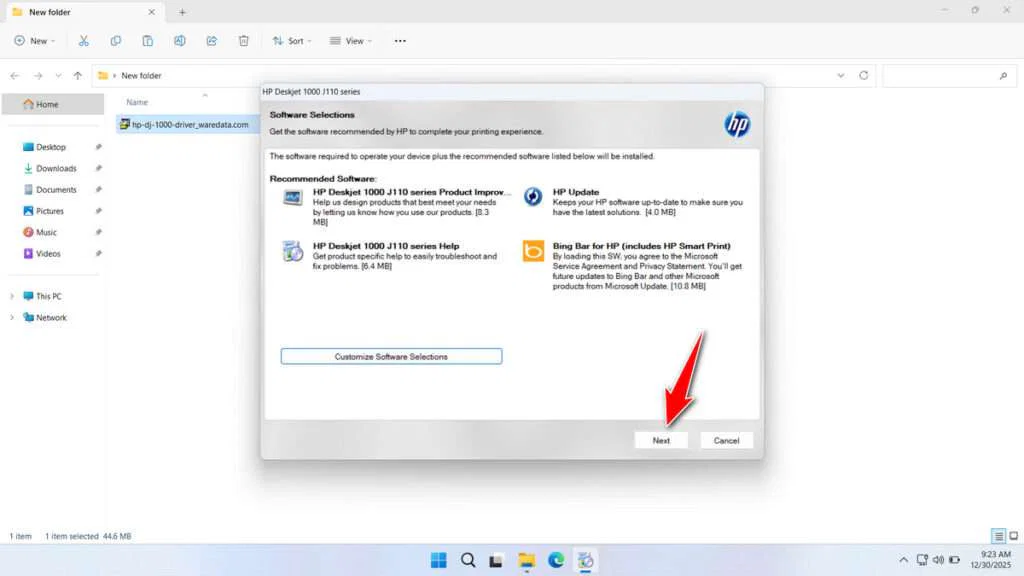Open Microsoft Edge from the taskbar
This screenshot has height=576, width=1024.
pos(556,560)
